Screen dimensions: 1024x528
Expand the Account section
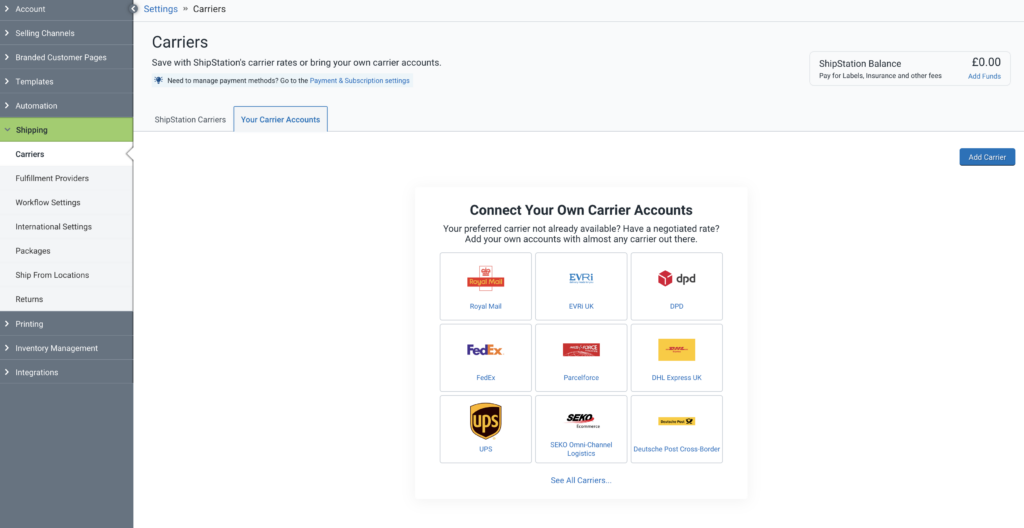tap(30, 9)
